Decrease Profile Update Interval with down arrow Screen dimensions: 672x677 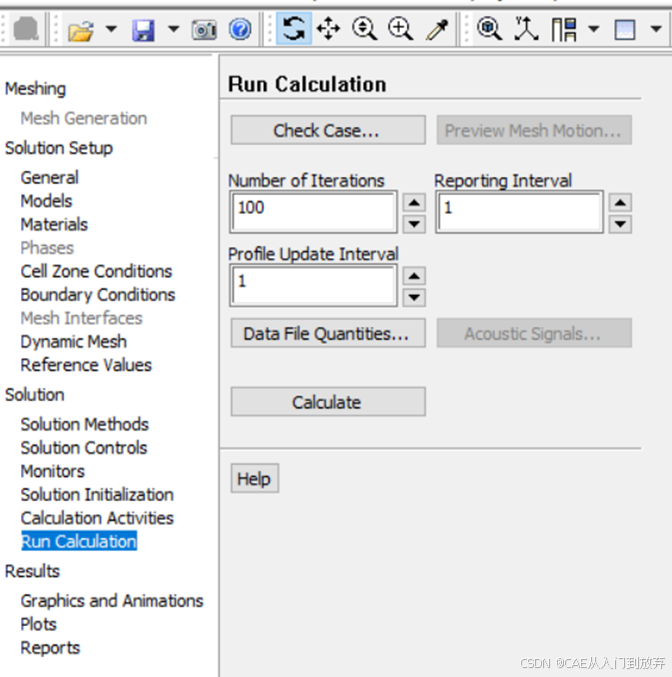click(414, 297)
